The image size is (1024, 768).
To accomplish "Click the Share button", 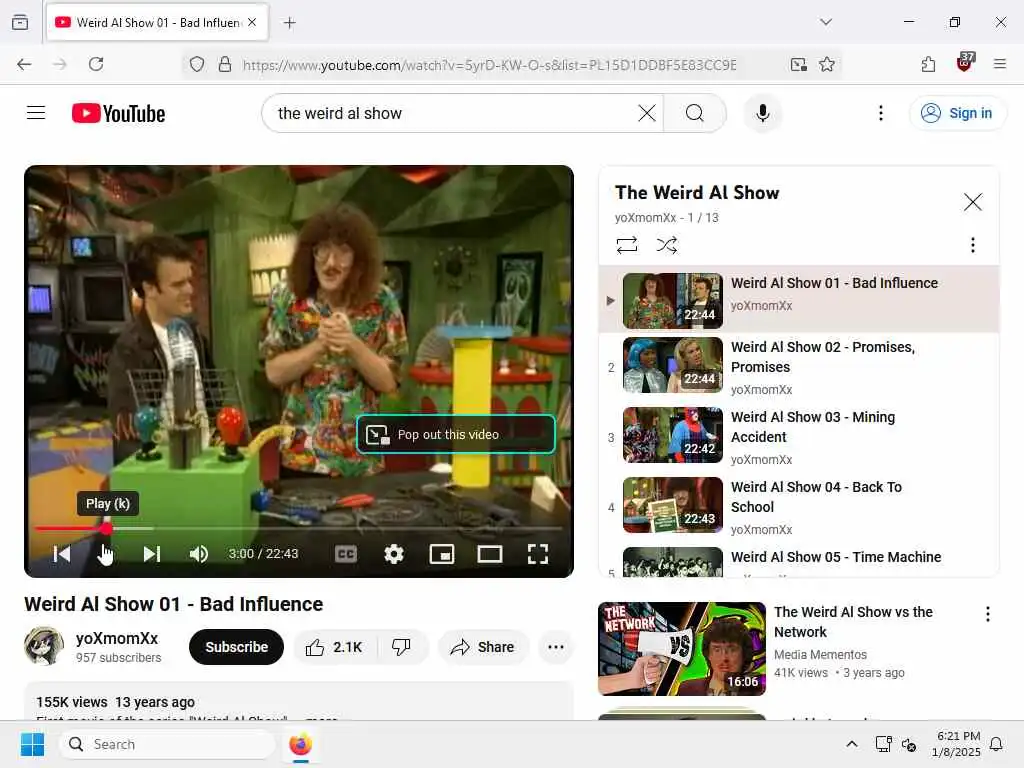I will [x=483, y=647].
